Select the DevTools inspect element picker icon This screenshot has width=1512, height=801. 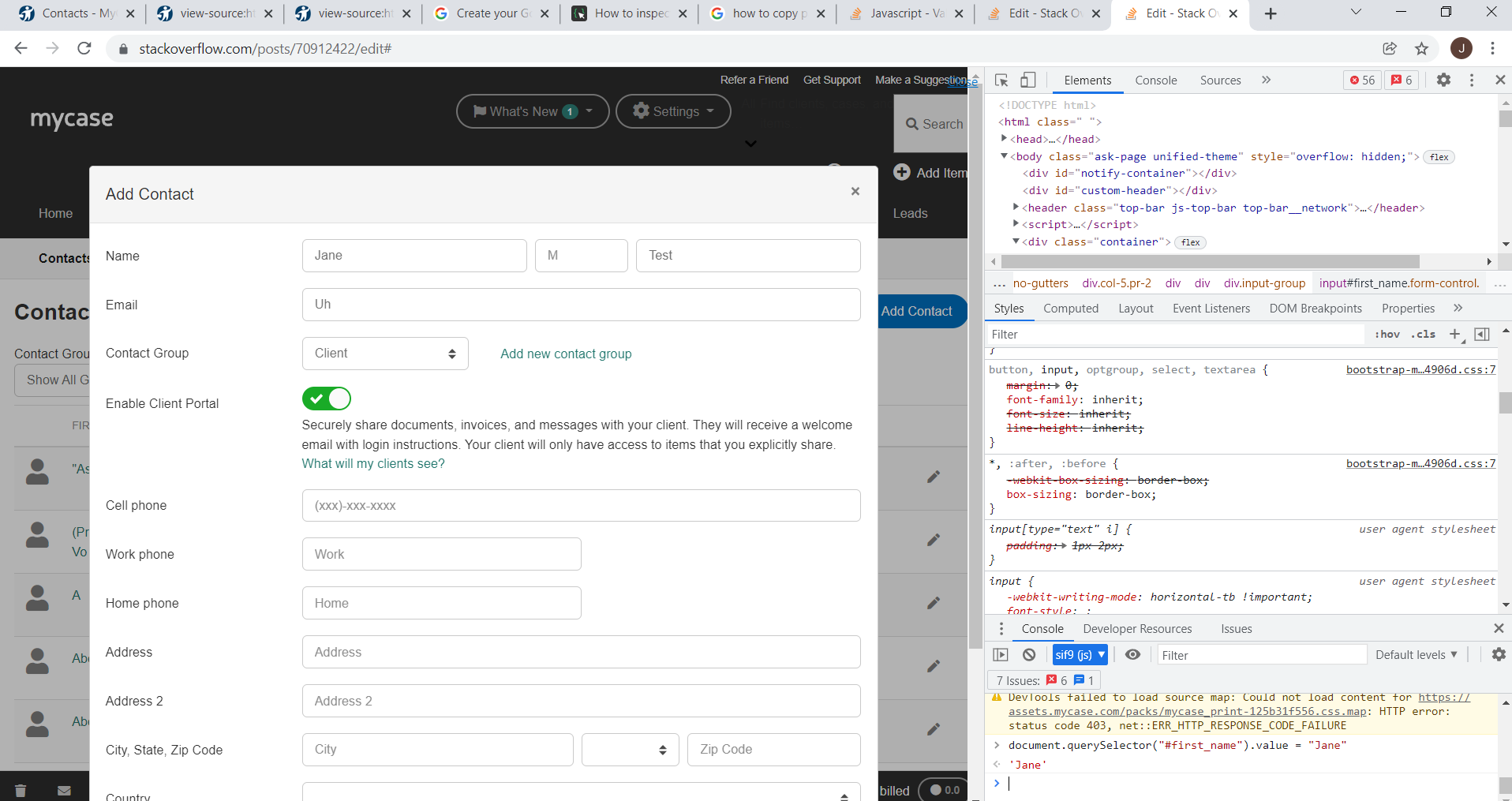pyautogui.click(x=1001, y=80)
